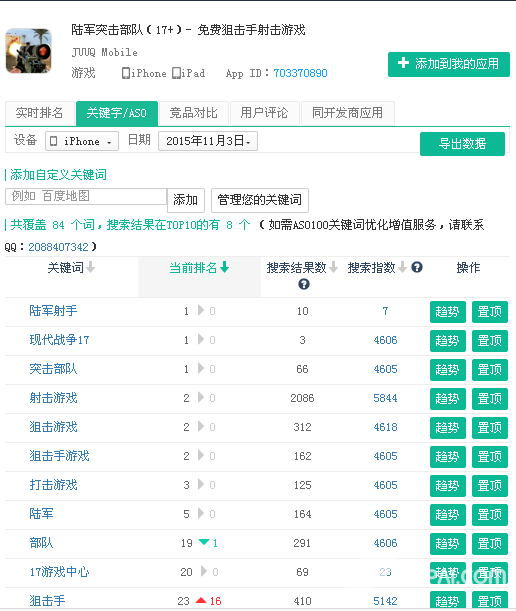Sort by 搜索结果数 arrow
This screenshot has width=516, height=611.
(333, 267)
